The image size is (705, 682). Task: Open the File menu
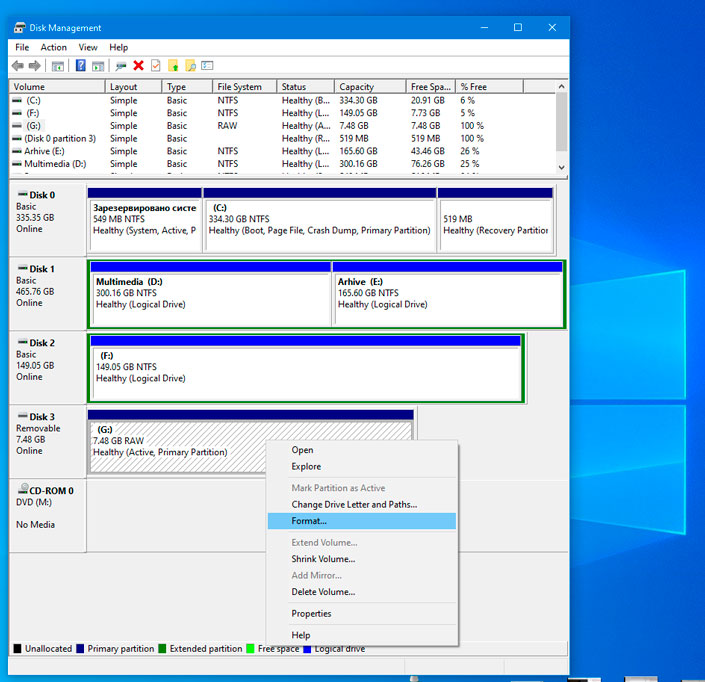(x=22, y=47)
